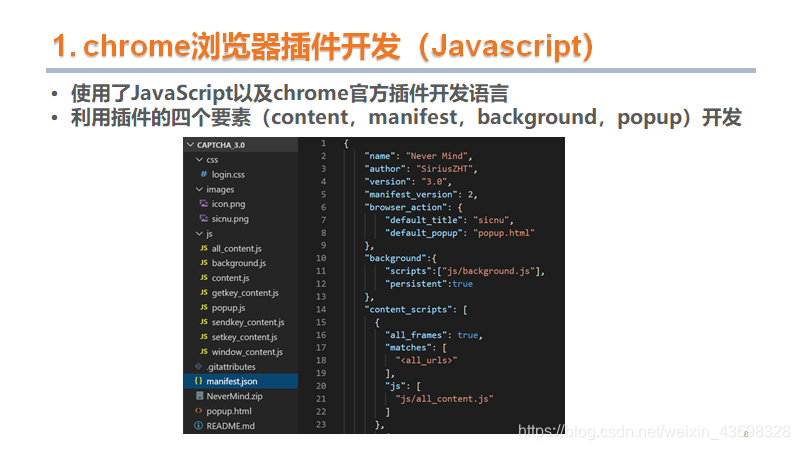This screenshot has width=800, height=450.
Task: Click the git icon beside .gitattributes
Action: (198, 366)
